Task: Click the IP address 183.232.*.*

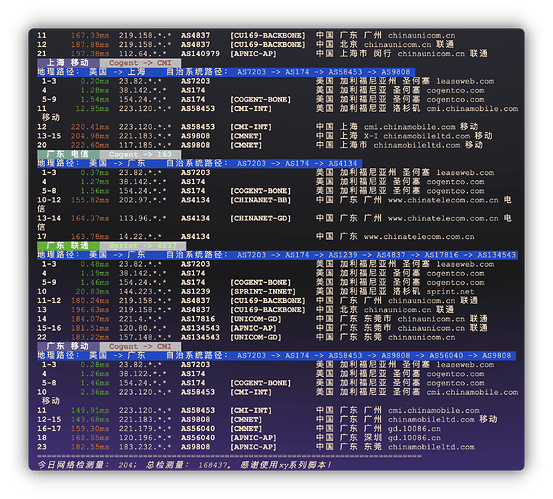Action: pyautogui.click(x=145, y=447)
